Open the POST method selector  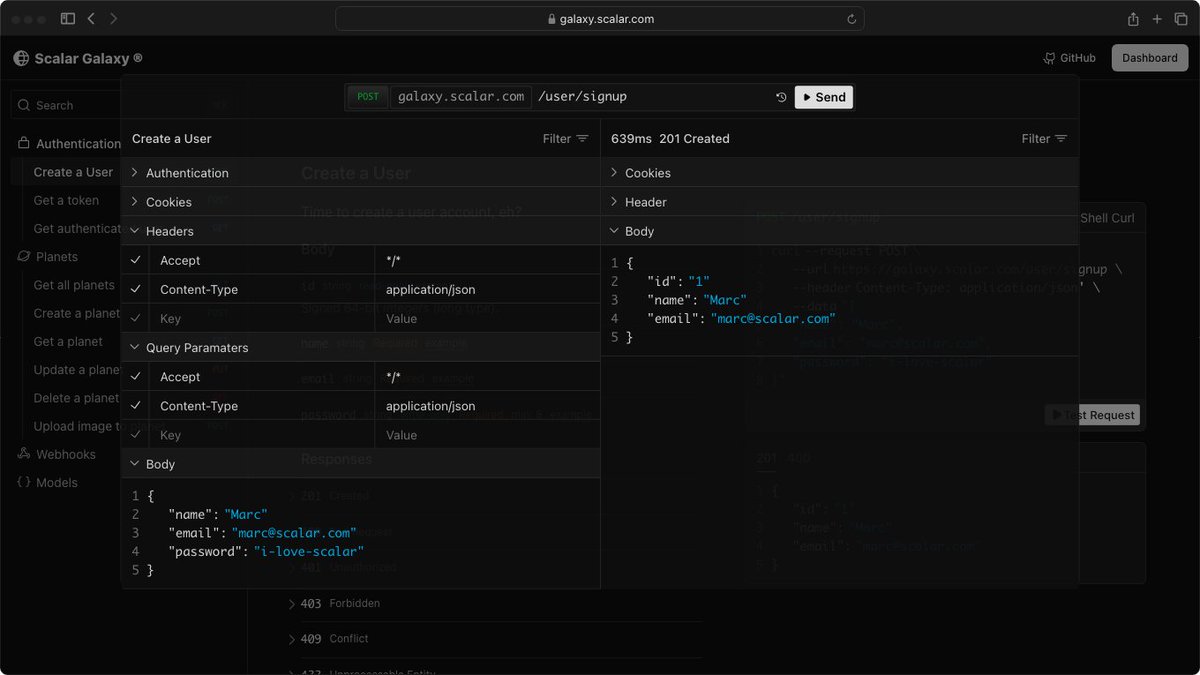click(x=368, y=97)
